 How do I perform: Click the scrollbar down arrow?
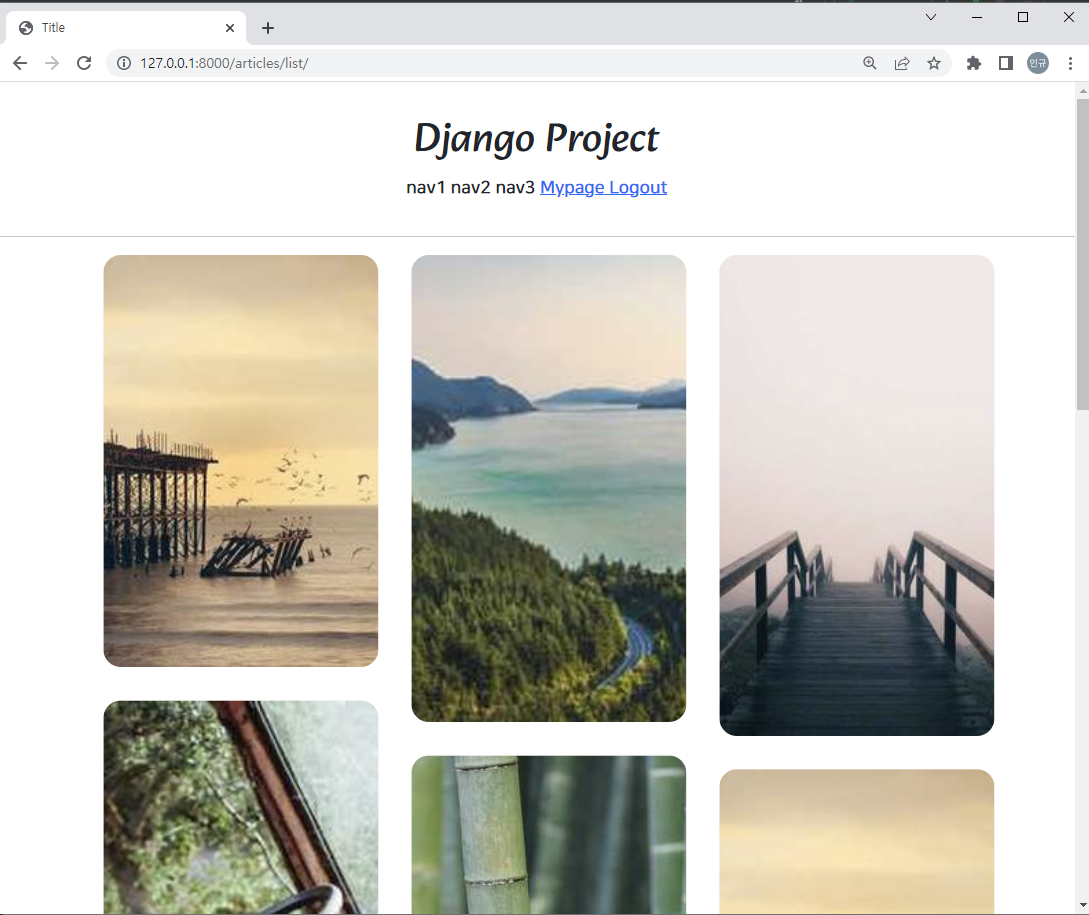[1083, 905]
